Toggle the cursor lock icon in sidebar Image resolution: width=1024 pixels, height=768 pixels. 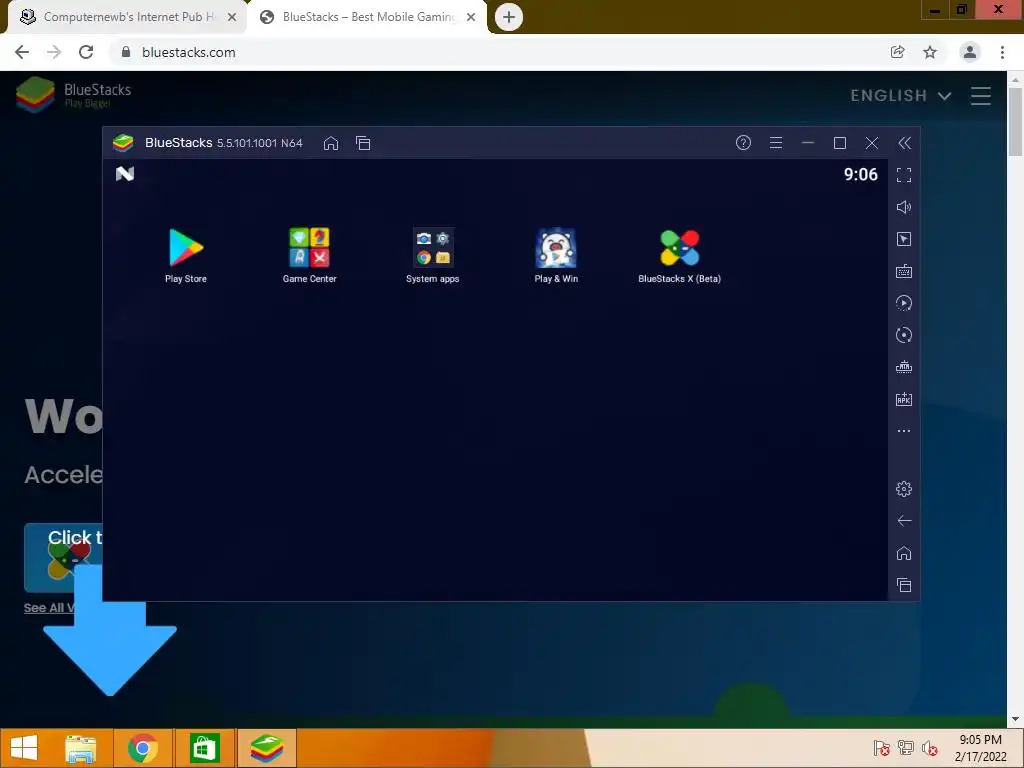click(904, 239)
